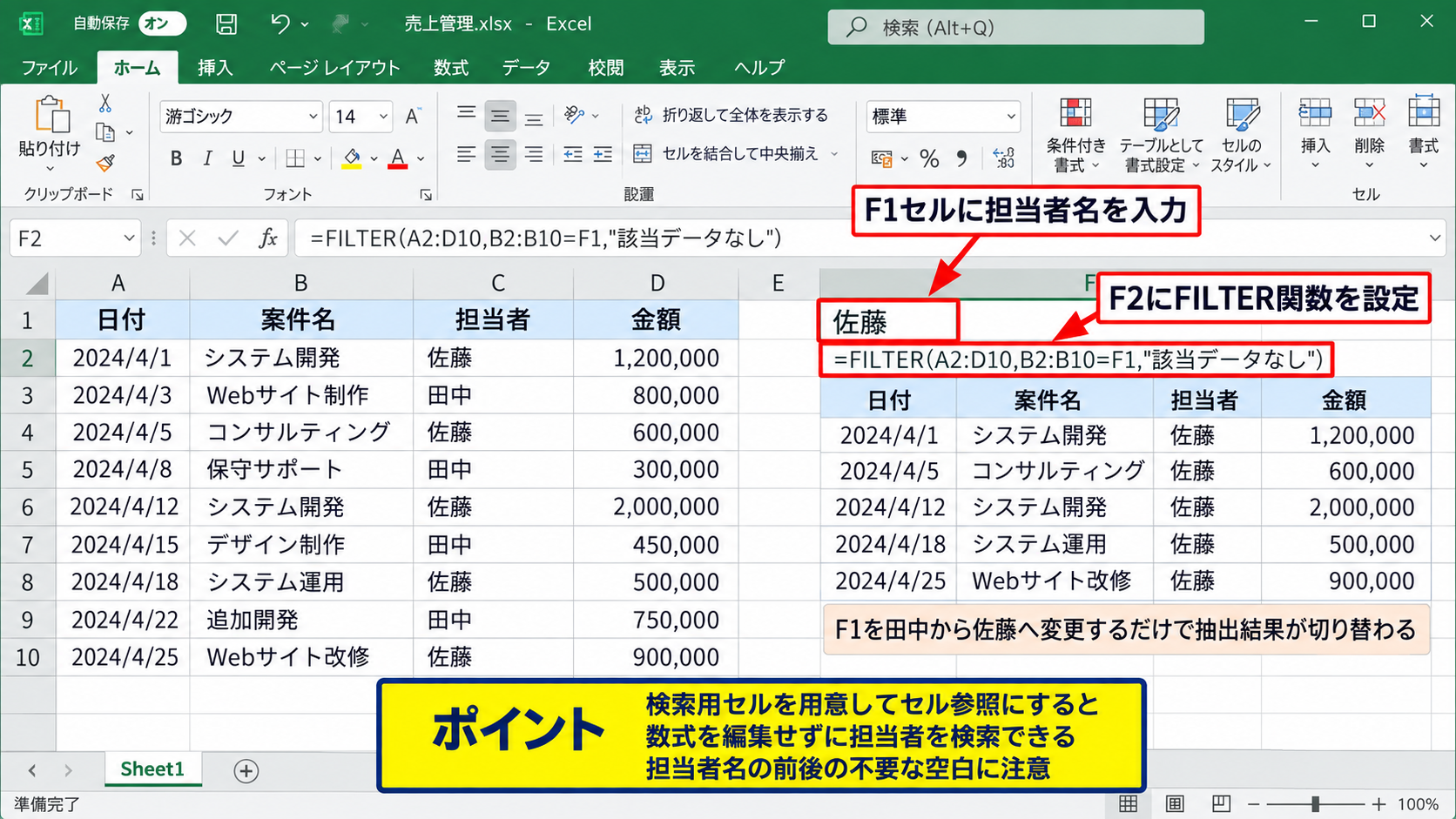Image resolution: width=1456 pixels, height=819 pixels.
Task: Click the zoom slider handle
Action: pos(1316,804)
